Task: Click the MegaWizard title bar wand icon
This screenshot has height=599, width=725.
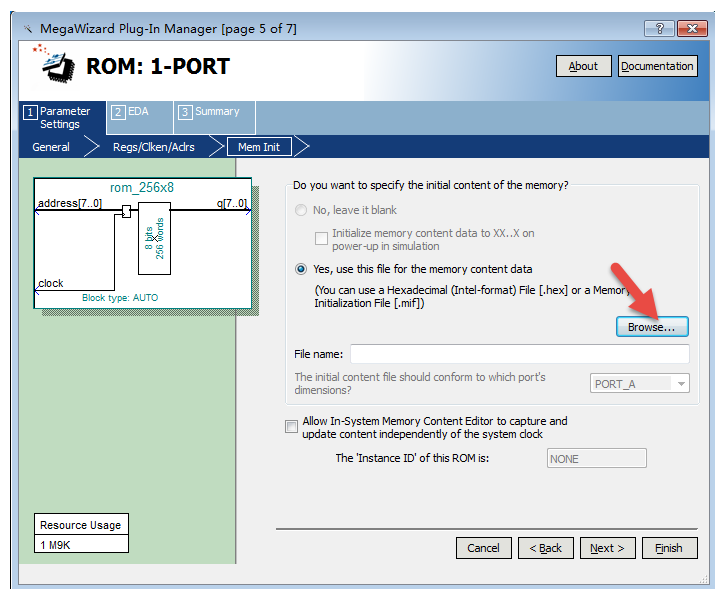Action: pos(28,29)
